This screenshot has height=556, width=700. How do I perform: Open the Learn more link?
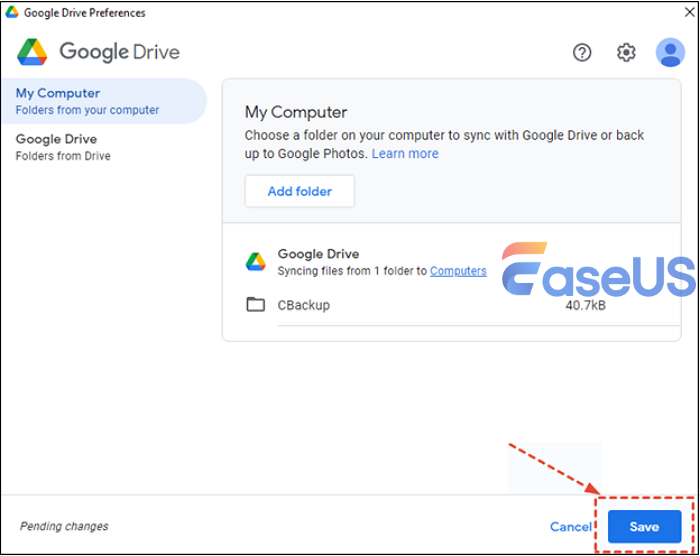pyautogui.click(x=405, y=154)
